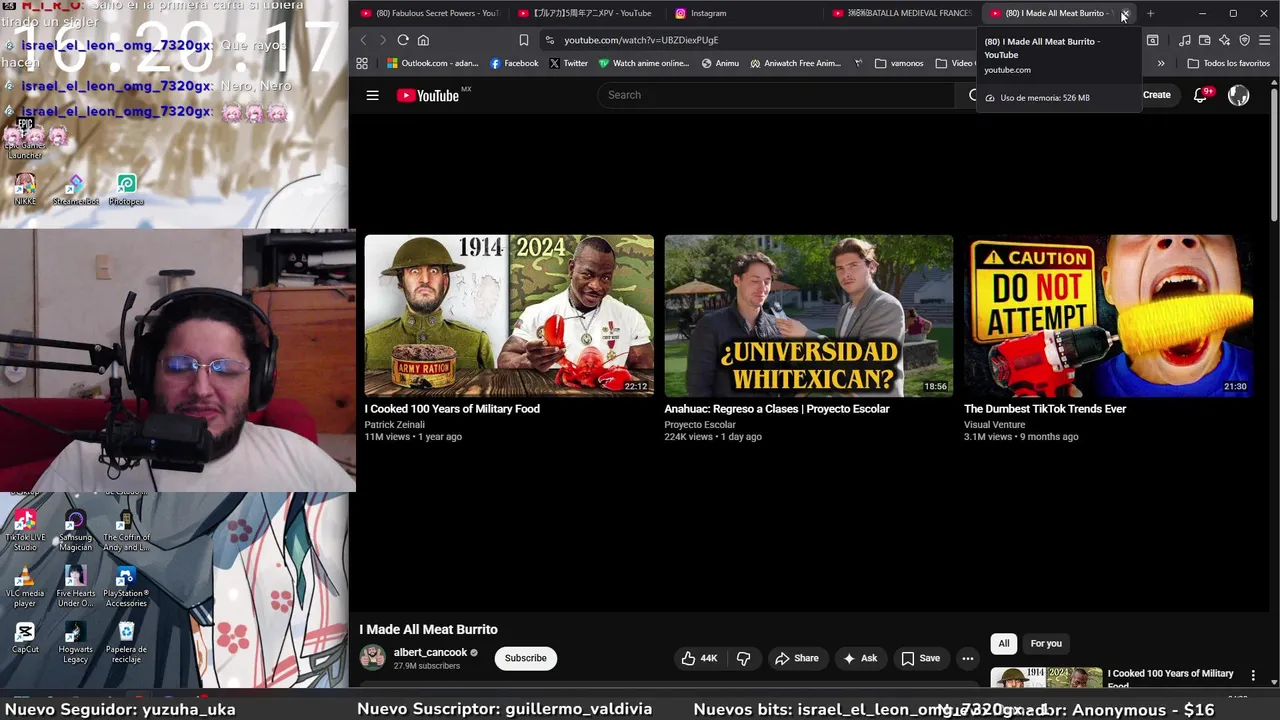Save the video to playlist
Screen dimensions: 1280x720
pyautogui.click(x=920, y=658)
